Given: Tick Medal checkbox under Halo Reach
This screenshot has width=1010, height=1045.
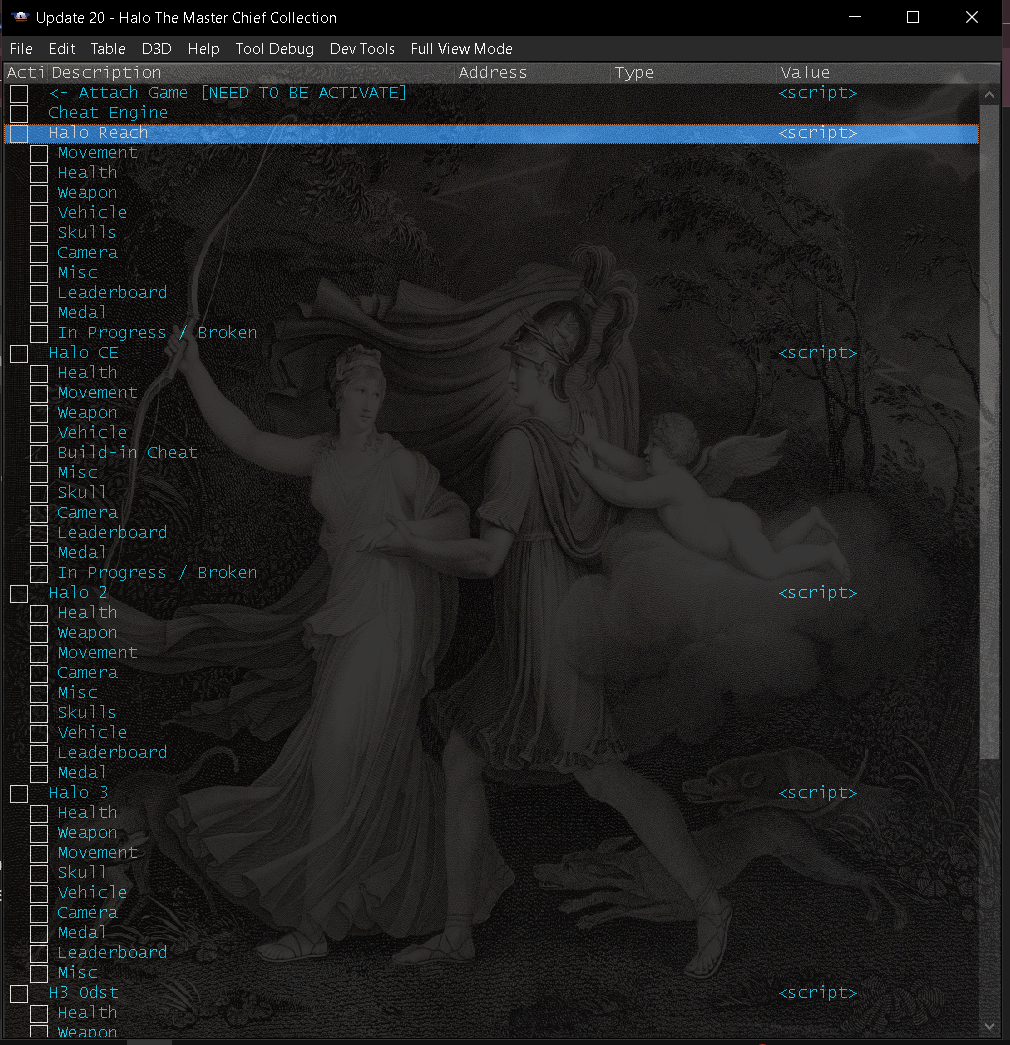Looking at the screenshot, I should click(39, 314).
